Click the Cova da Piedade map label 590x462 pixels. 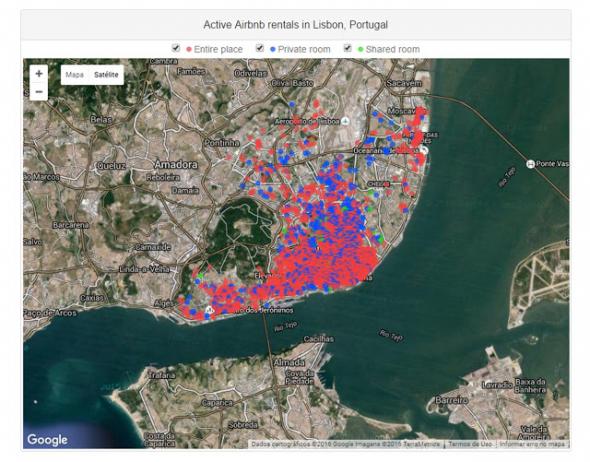point(300,377)
